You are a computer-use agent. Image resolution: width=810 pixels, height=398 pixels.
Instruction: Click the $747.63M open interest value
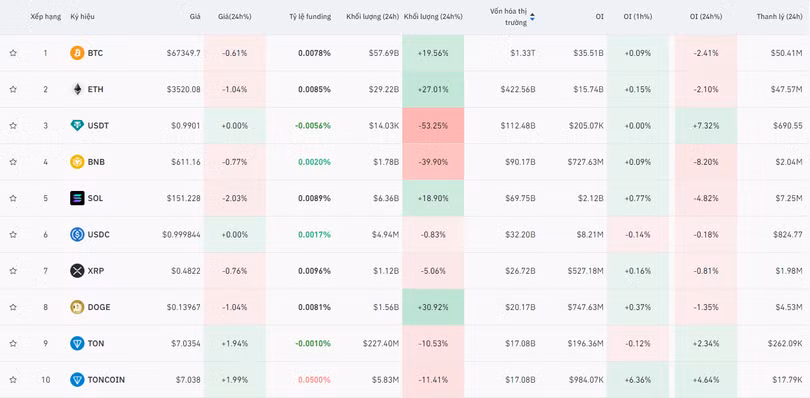(x=586, y=307)
